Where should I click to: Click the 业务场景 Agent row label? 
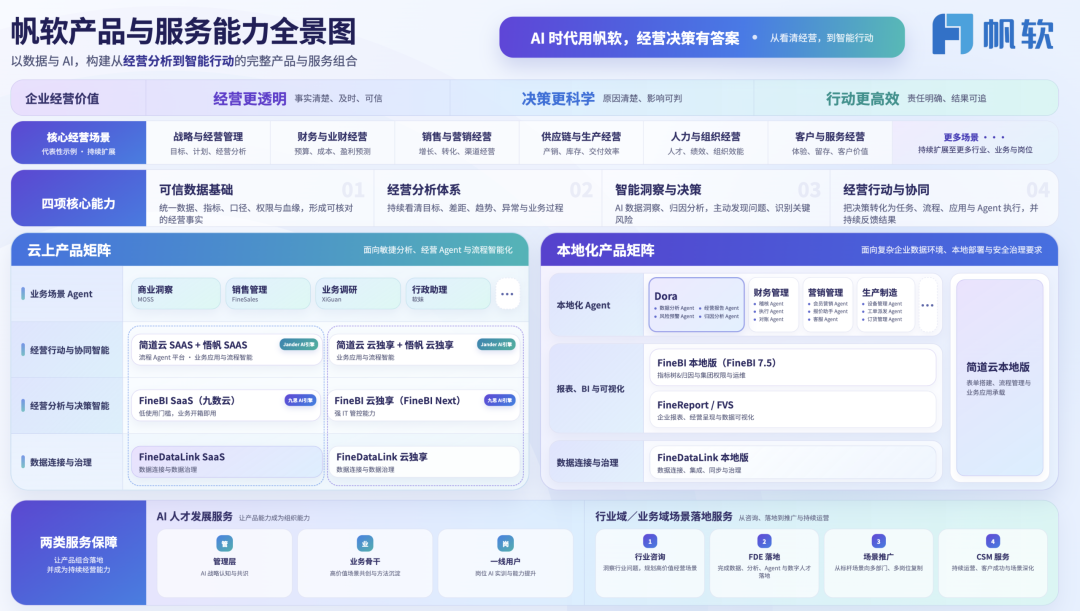point(61,293)
